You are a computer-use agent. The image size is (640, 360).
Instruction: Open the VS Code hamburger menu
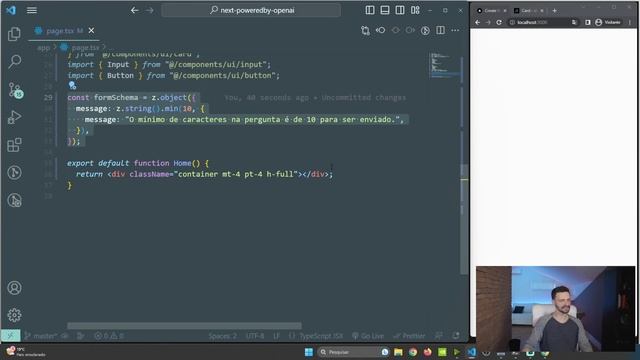(32, 10)
